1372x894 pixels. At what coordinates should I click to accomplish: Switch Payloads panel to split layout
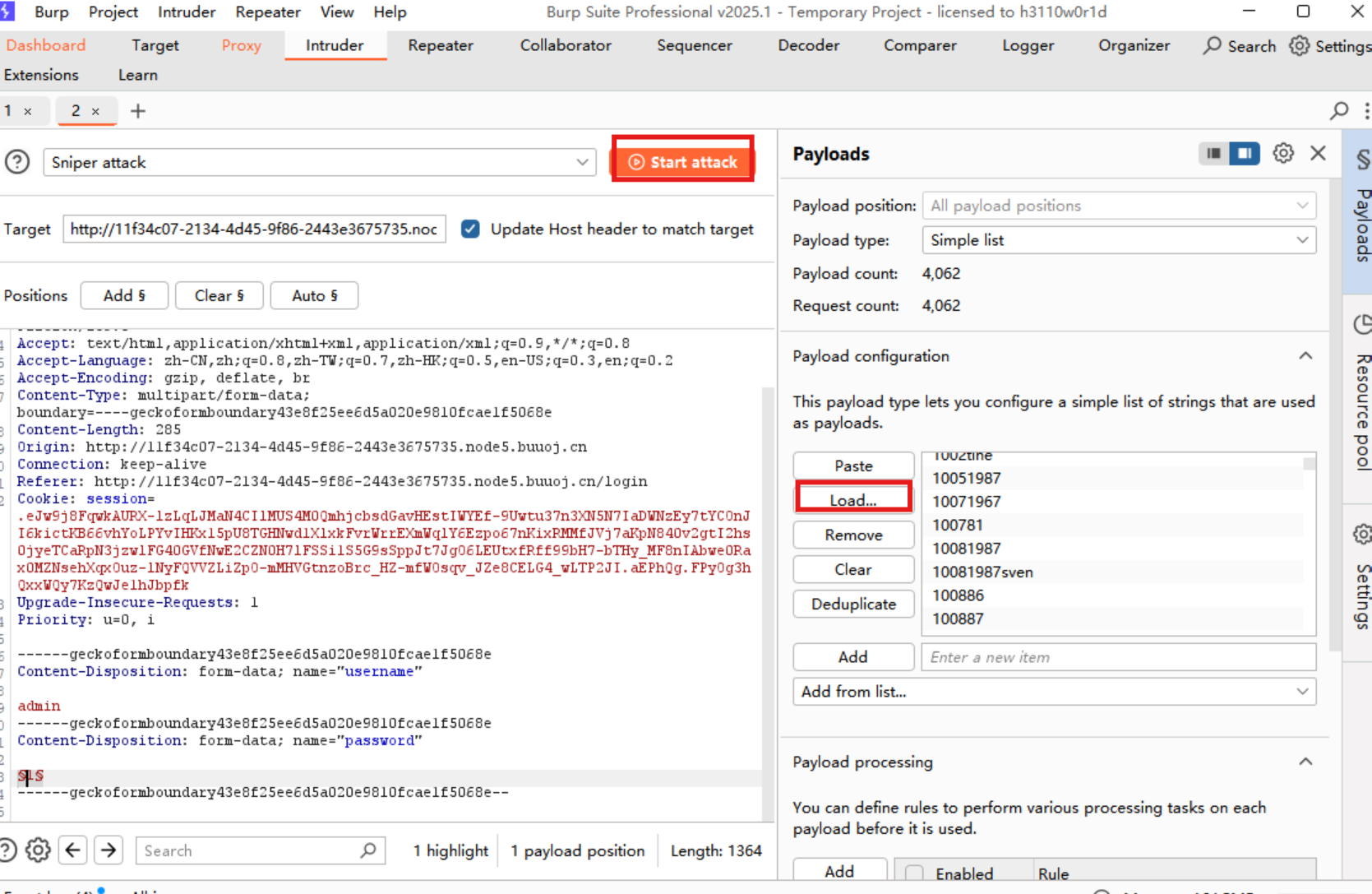[x=1245, y=153]
